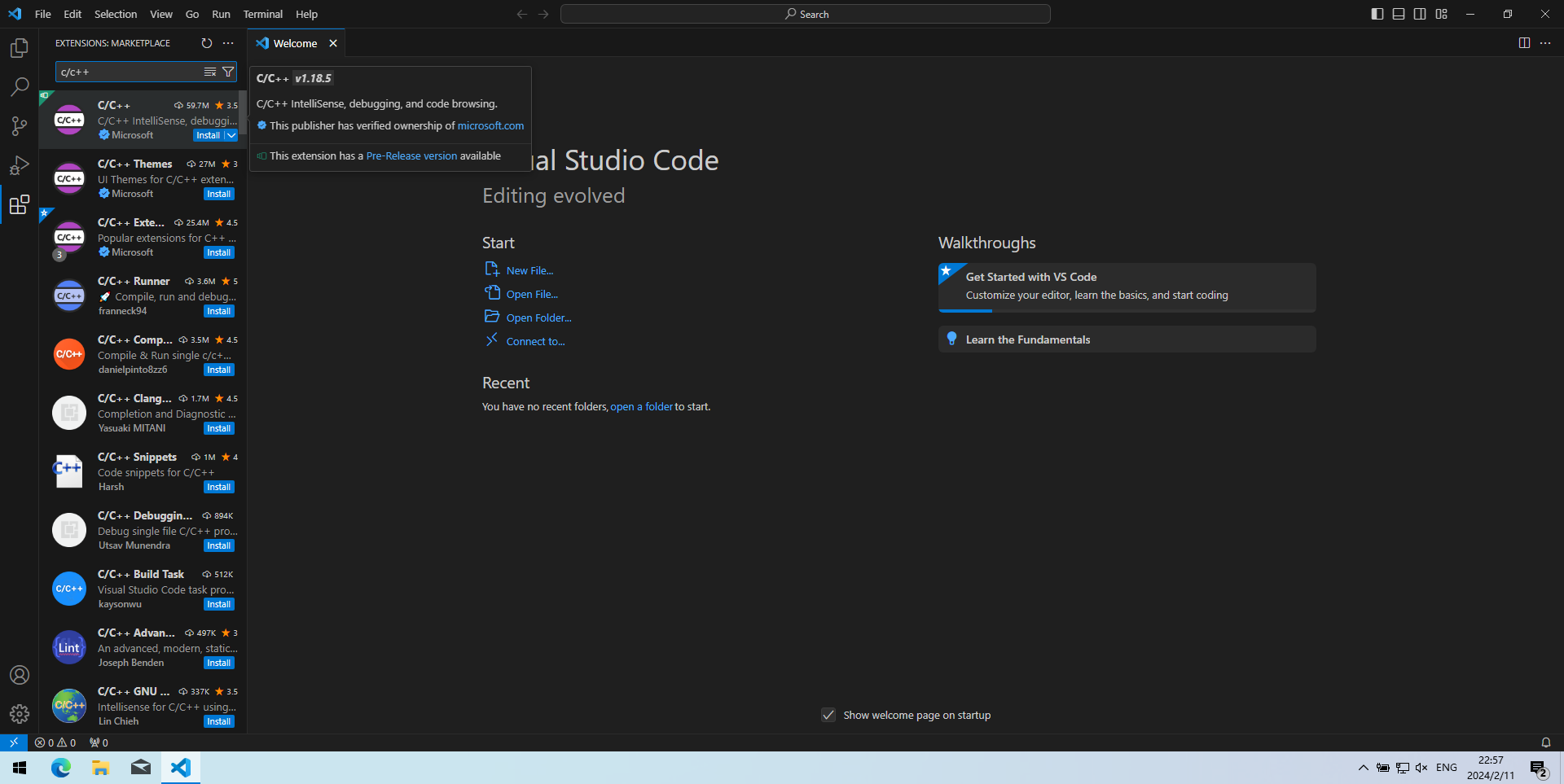Click the command center Search box
Viewport: 1564px width, 784px height.
point(806,14)
